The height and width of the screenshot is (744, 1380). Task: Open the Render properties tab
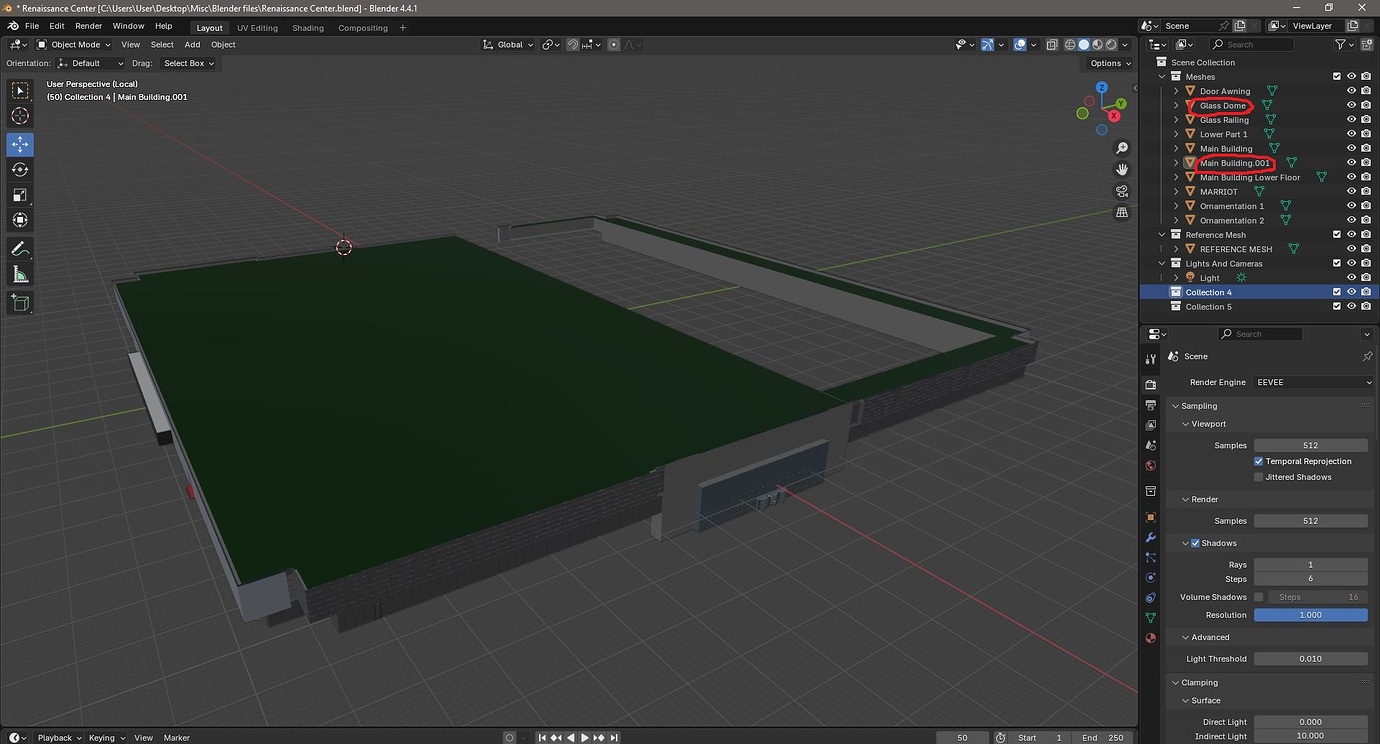(1151, 385)
